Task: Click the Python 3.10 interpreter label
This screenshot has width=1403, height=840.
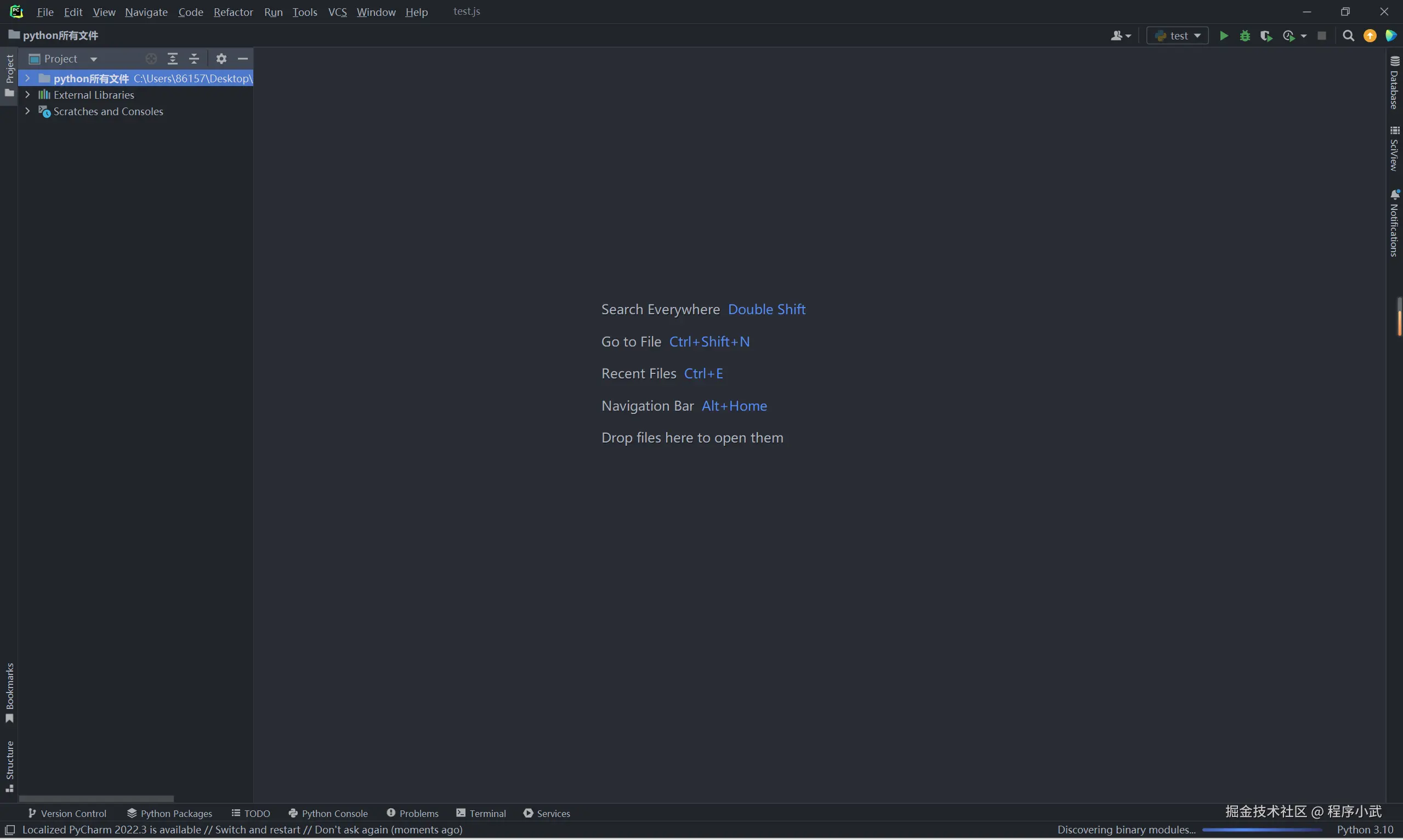Action: [x=1365, y=830]
